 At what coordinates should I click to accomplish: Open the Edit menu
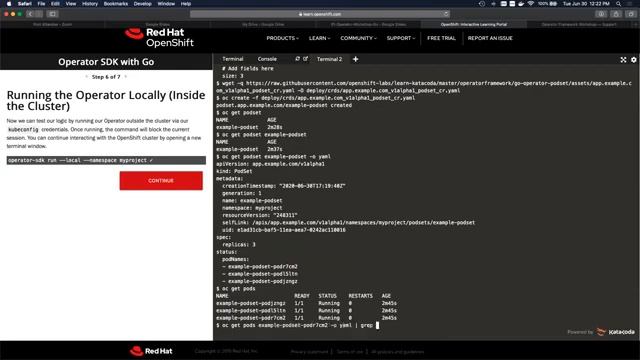(x=55, y=4)
